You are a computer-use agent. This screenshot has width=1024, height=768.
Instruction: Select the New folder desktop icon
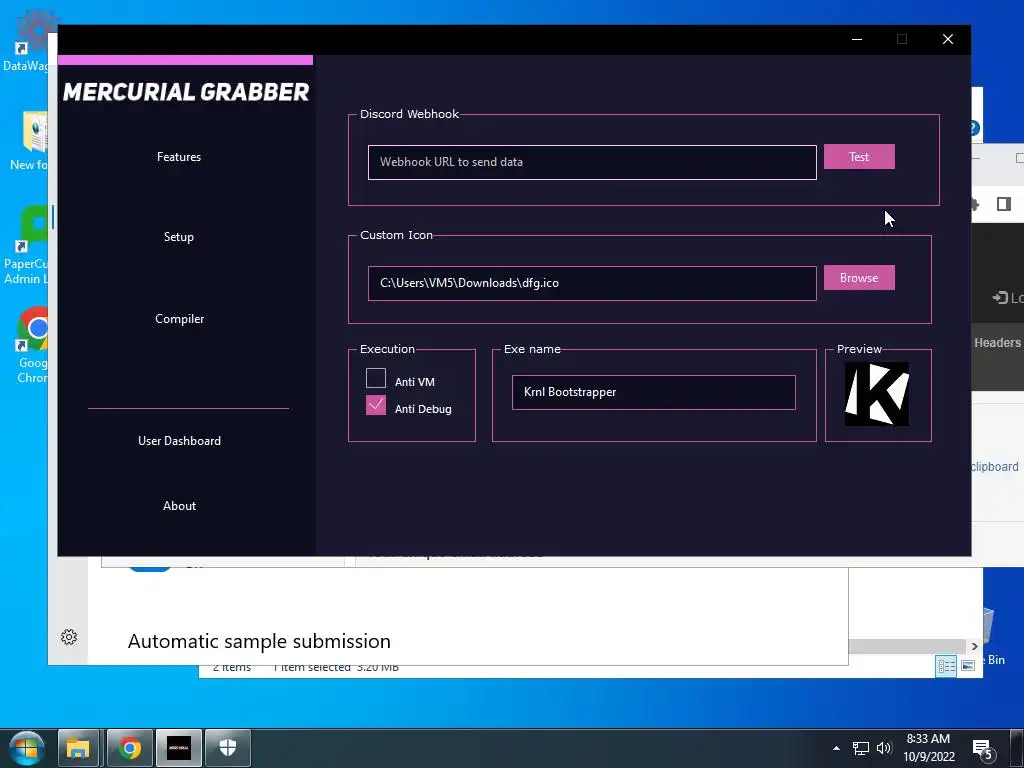(x=29, y=140)
